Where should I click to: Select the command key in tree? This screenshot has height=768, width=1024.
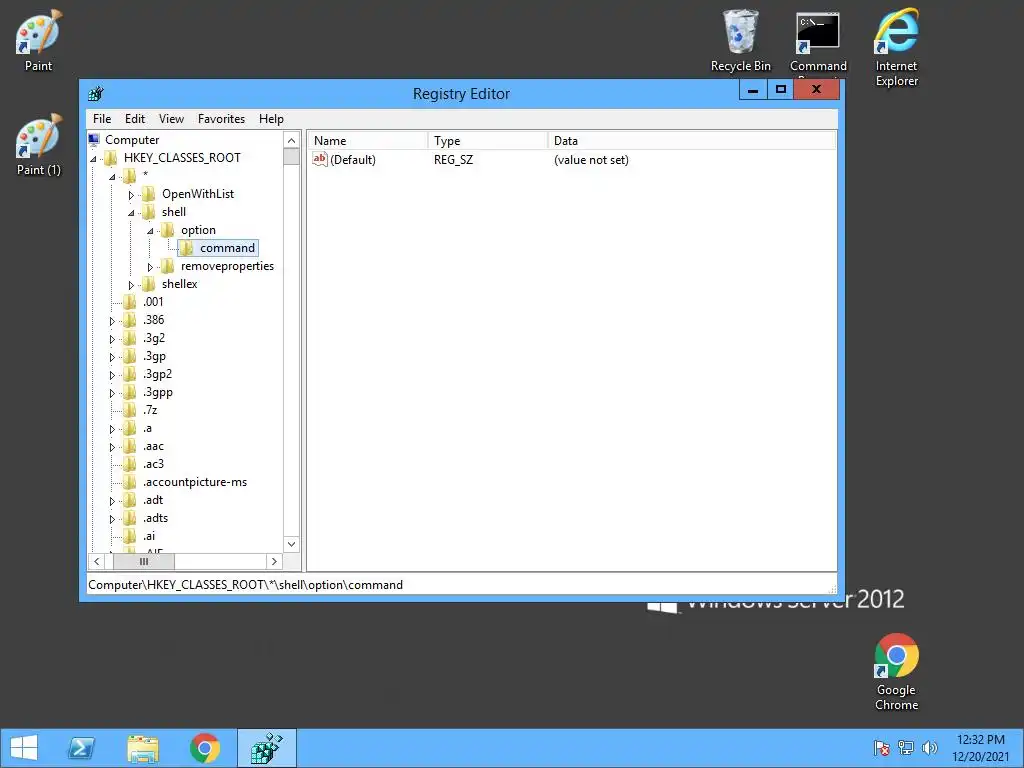click(227, 248)
